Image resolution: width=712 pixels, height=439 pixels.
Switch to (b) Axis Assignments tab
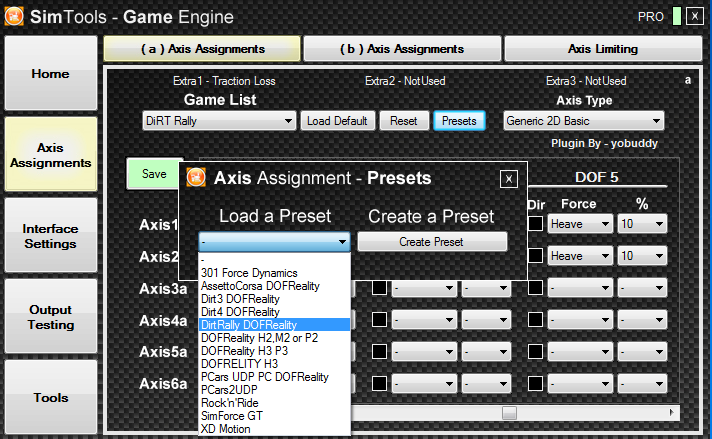click(x=402, y=49)
